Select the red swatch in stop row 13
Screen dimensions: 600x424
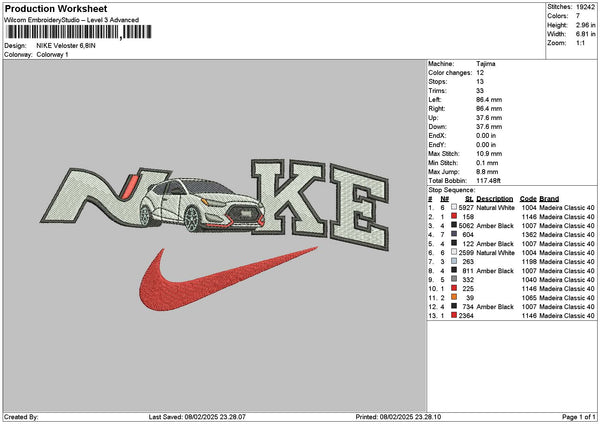point(454,316)
